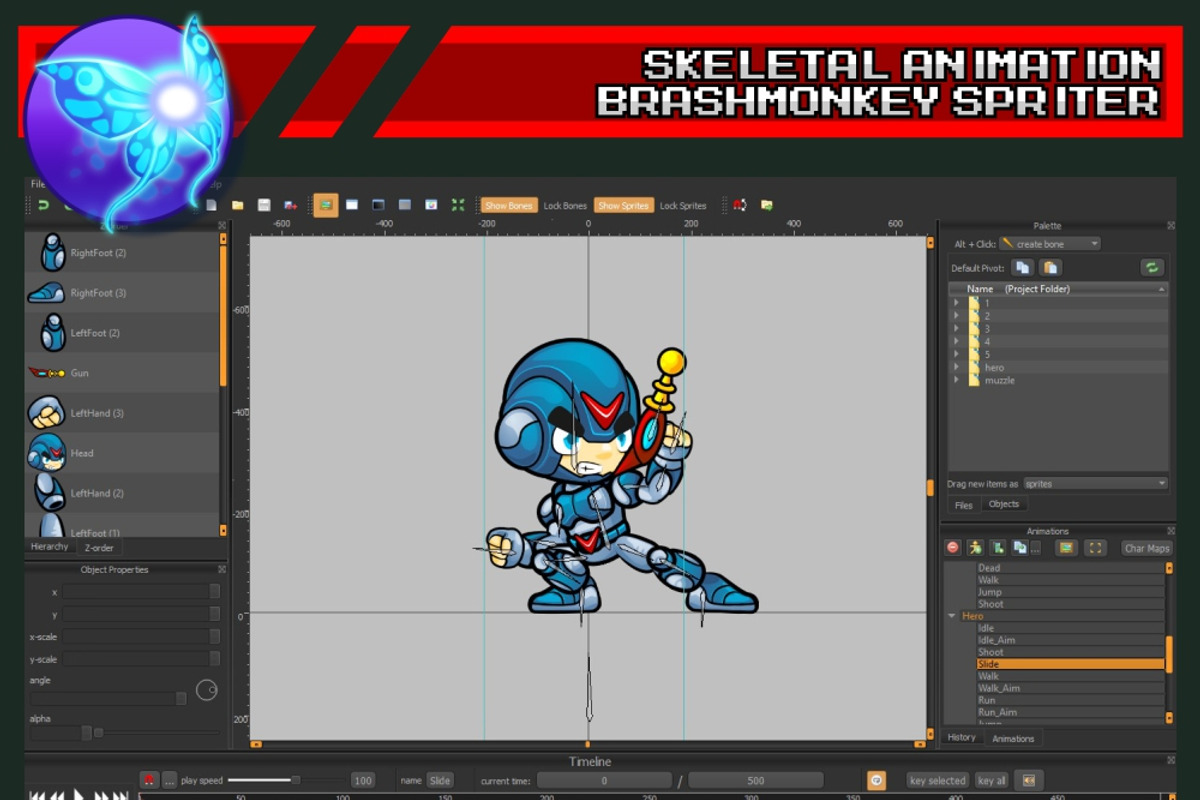The image size is (1200, 800).
Task: Click the red delete animation icon
Action: pos(953,548)
